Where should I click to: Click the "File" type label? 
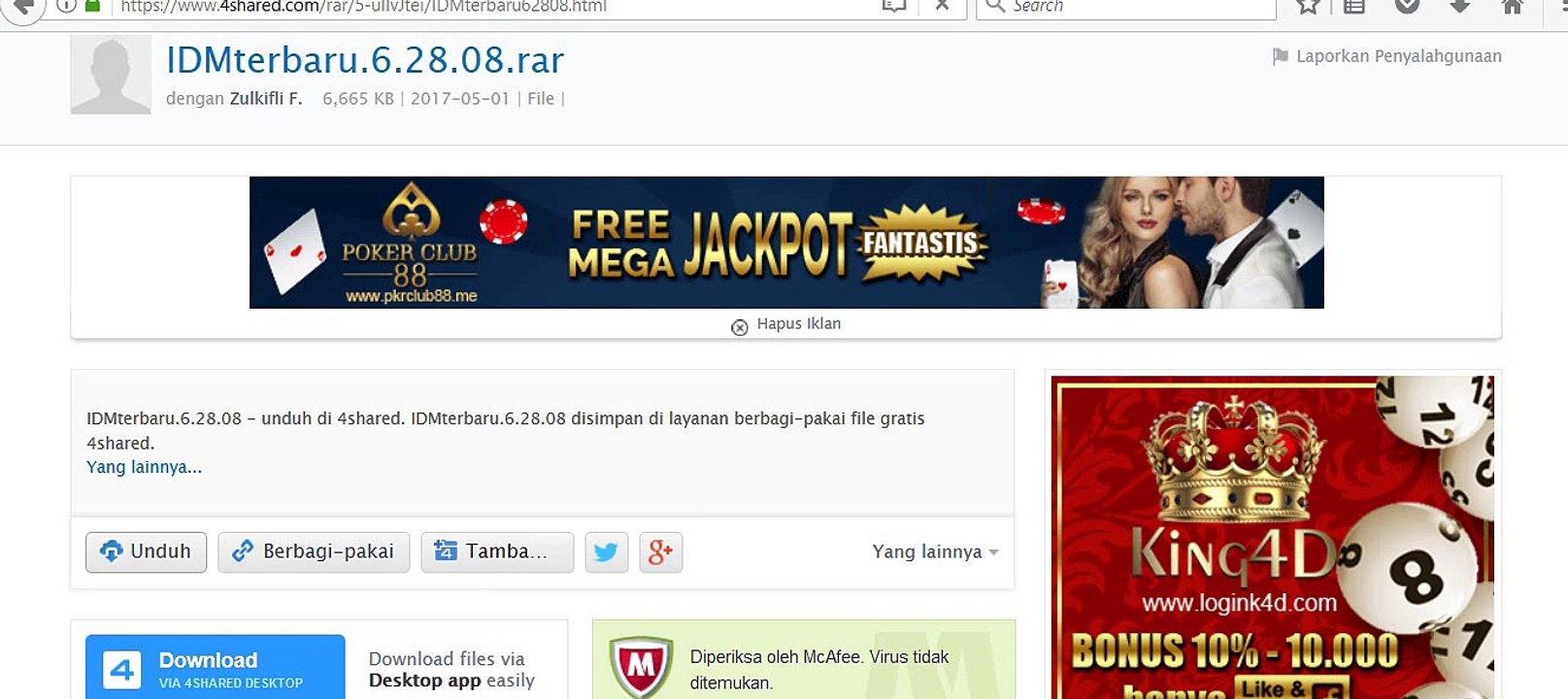[541, 98]
